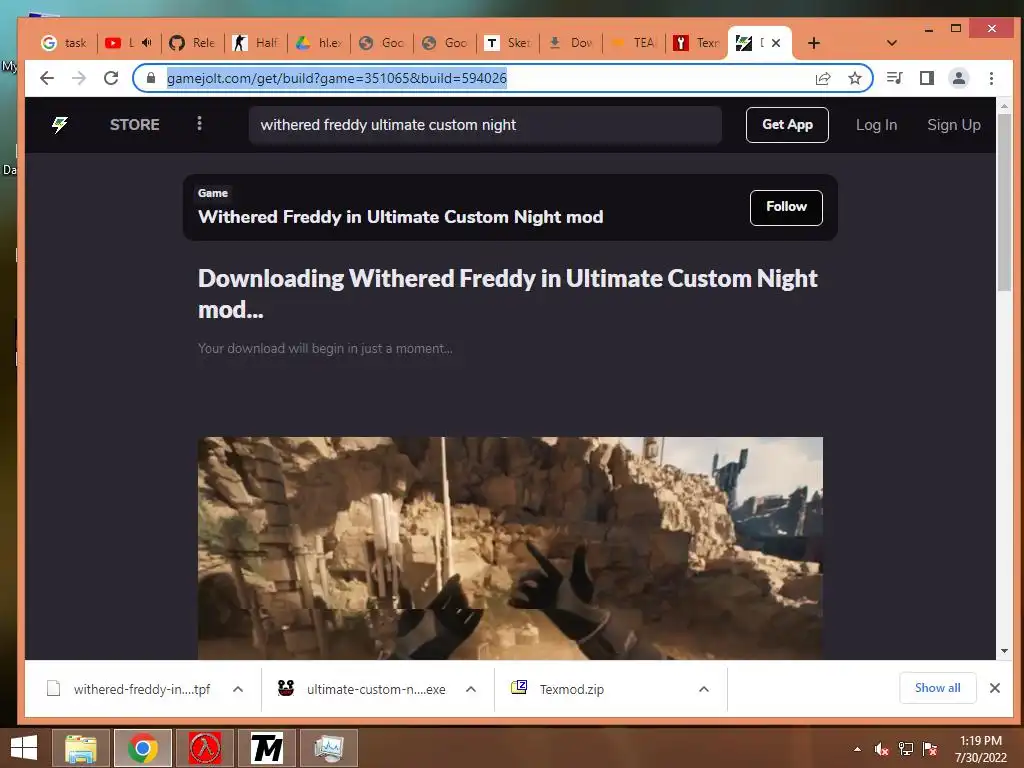
Task: Click the Log In link
Action: pos(876,125)
